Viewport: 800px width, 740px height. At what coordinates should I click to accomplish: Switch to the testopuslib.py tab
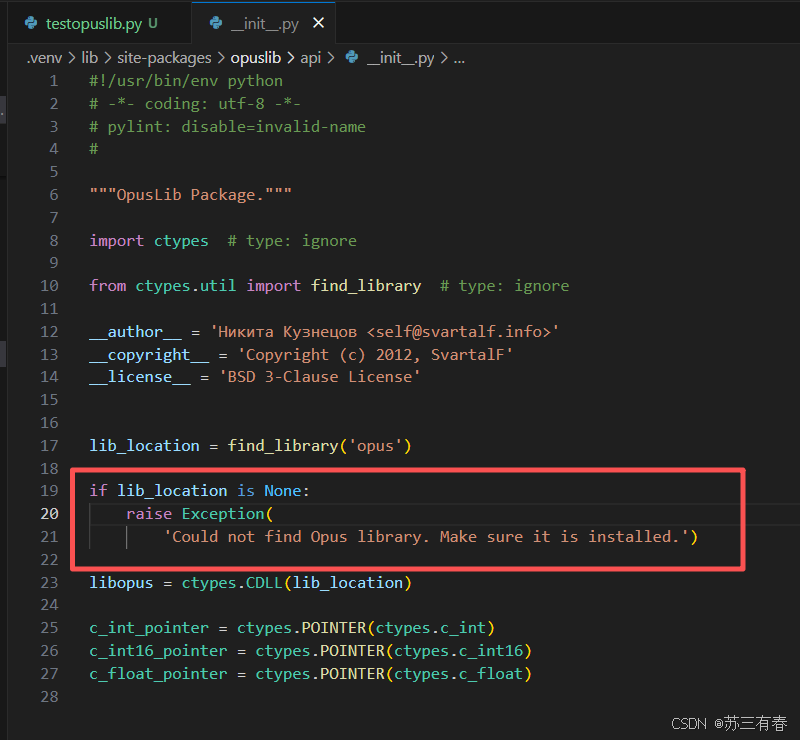click(x=95, y=21)
